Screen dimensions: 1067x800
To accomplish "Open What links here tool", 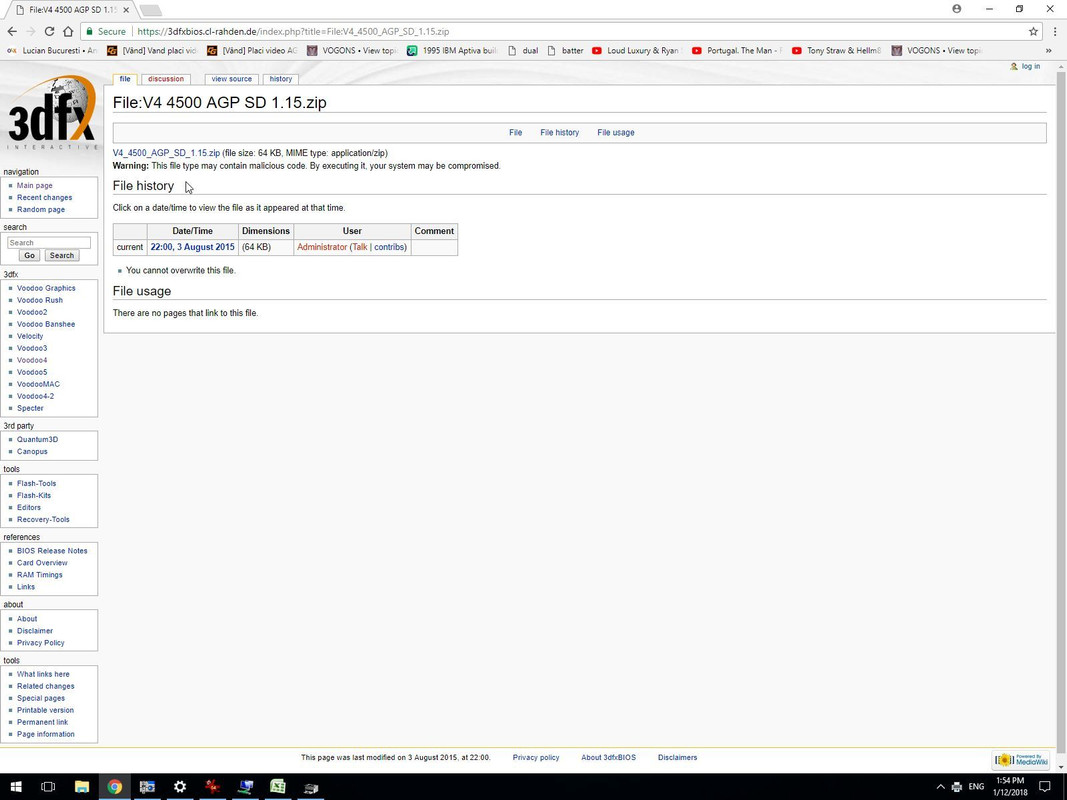I will pyautogui.click(x=43, y=674).
